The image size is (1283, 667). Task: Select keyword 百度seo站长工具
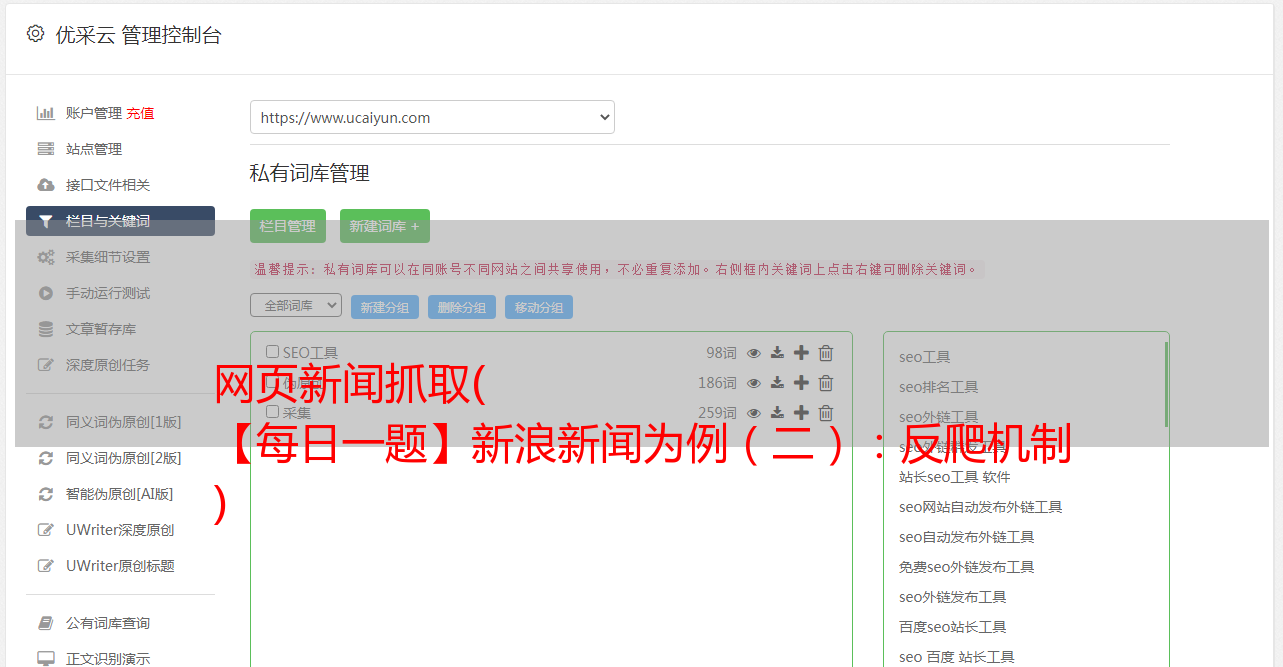[953, 627]
